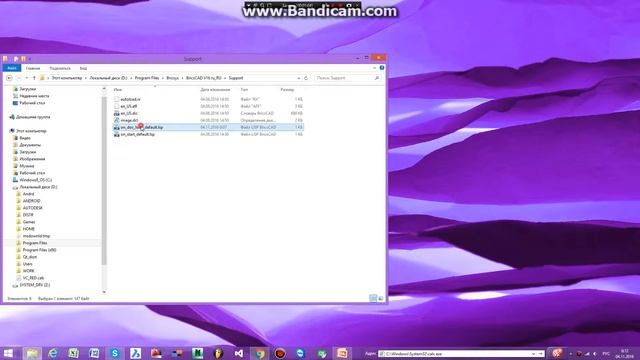Image resolution: width=640 pixels, height=360 pixels.
Task: Click the Forward navigation arrow
Action: (18, 78)
